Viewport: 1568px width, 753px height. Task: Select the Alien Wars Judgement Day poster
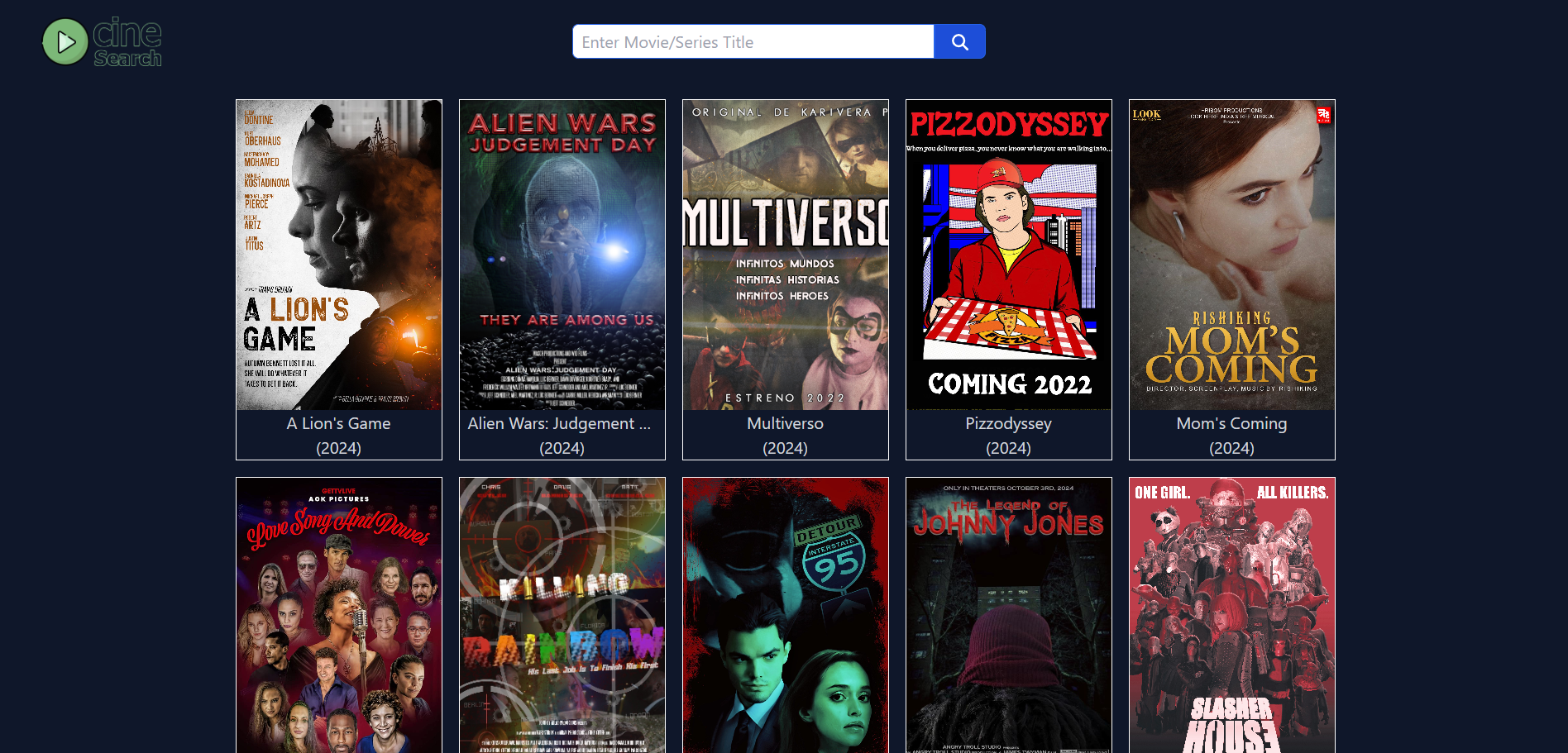(562, 255)
